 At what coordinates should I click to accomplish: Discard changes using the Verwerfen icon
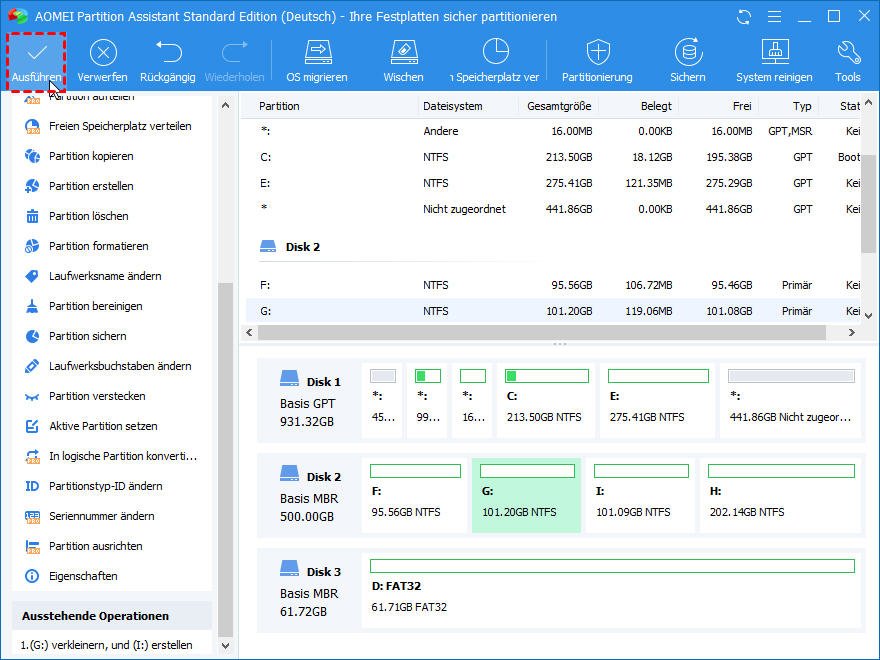pos(103,57)
